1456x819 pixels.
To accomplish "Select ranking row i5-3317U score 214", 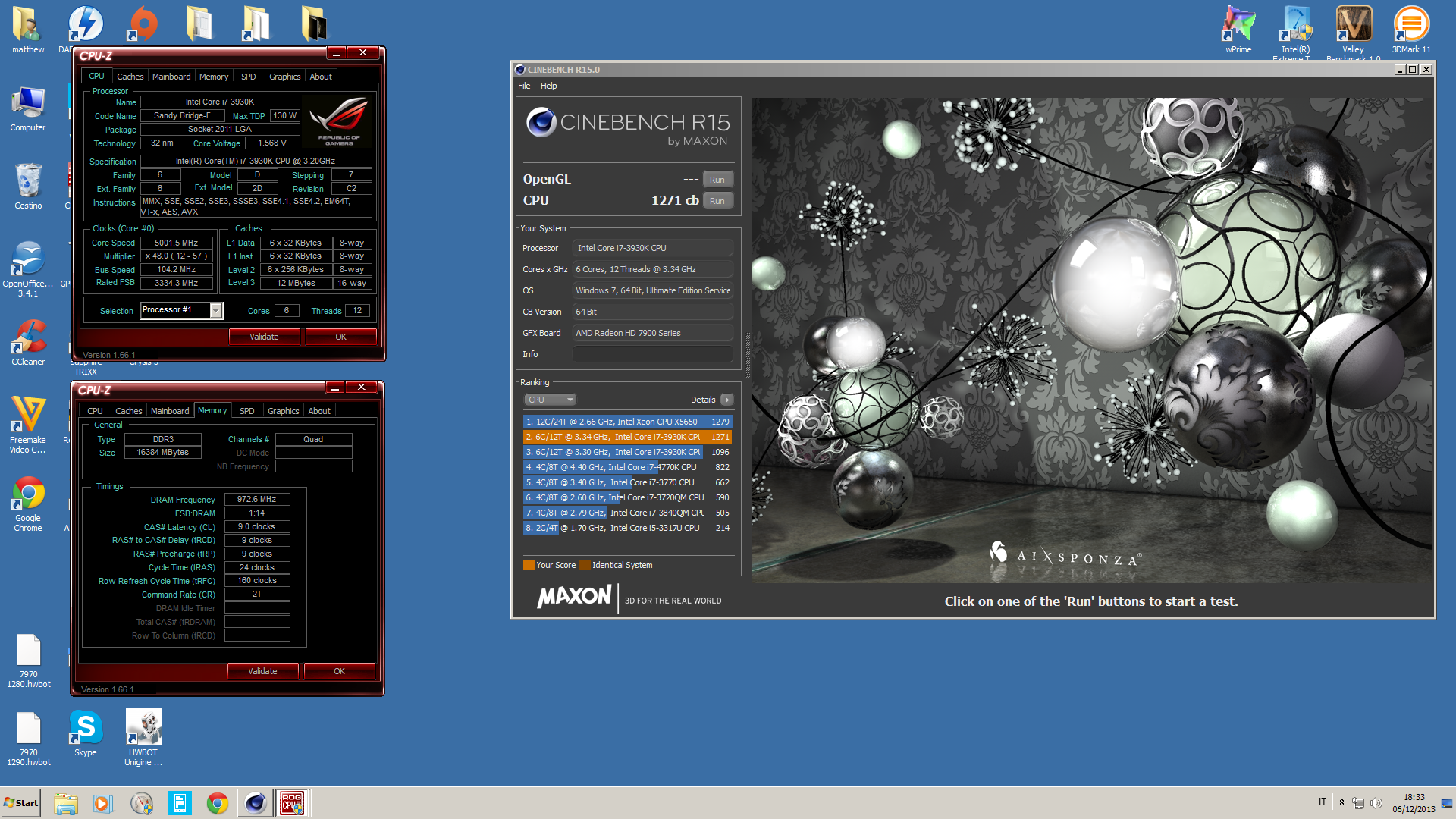I will click(628, 528).
